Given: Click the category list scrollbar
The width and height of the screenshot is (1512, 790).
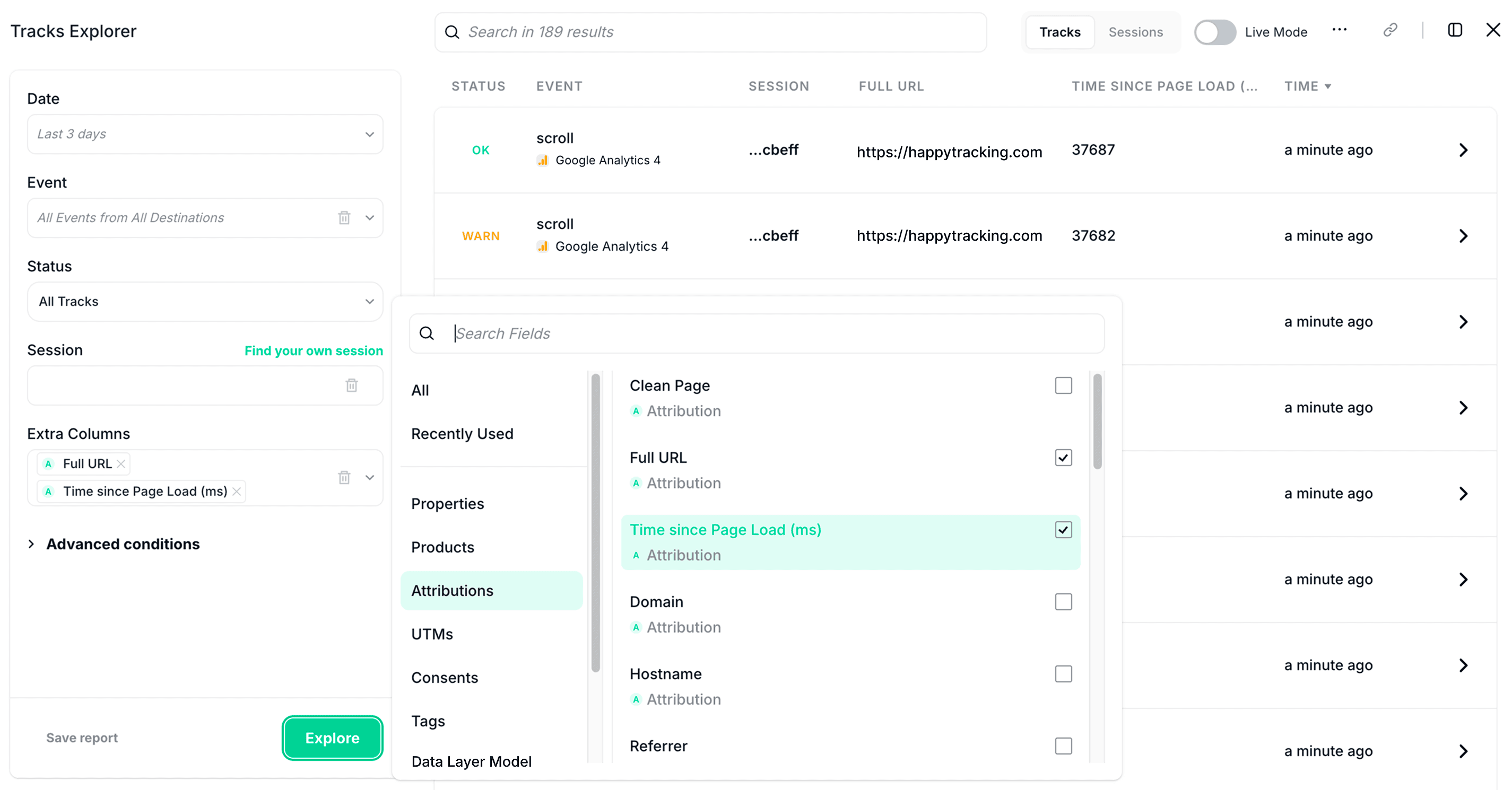Looking at the screenshot, I should click(x=596, y=523).
